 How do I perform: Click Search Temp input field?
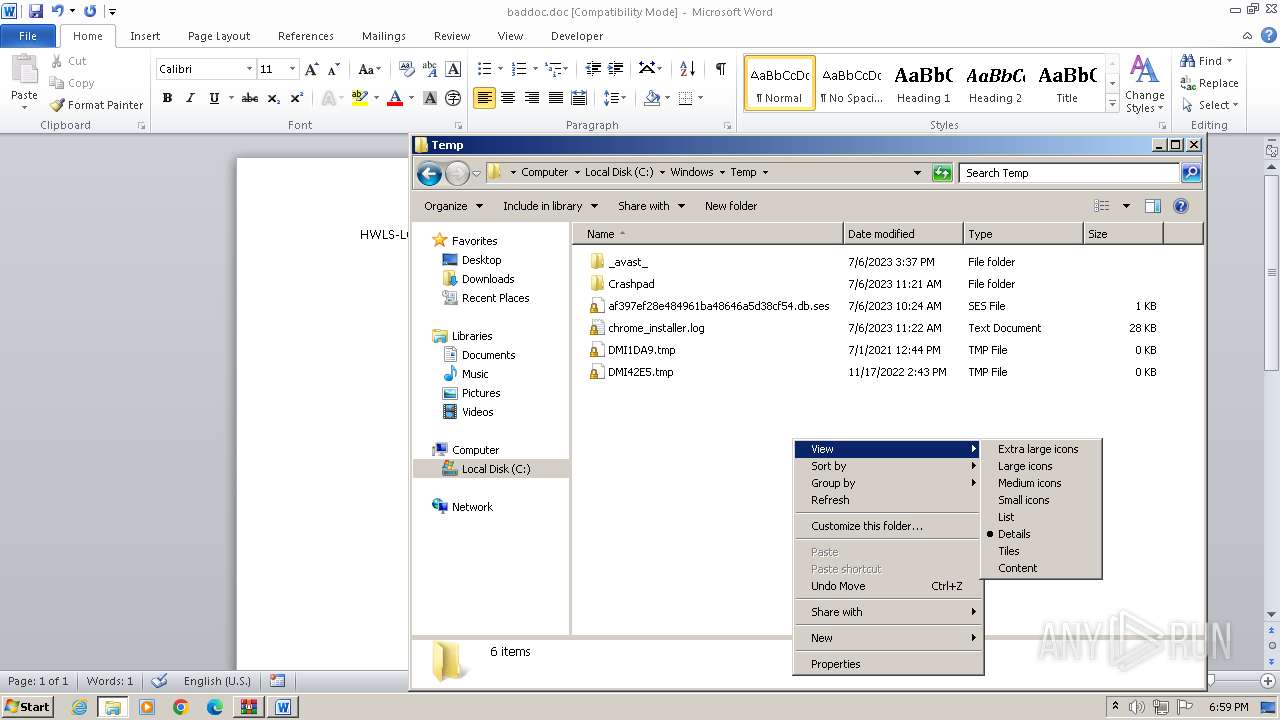pos(1068,173)
